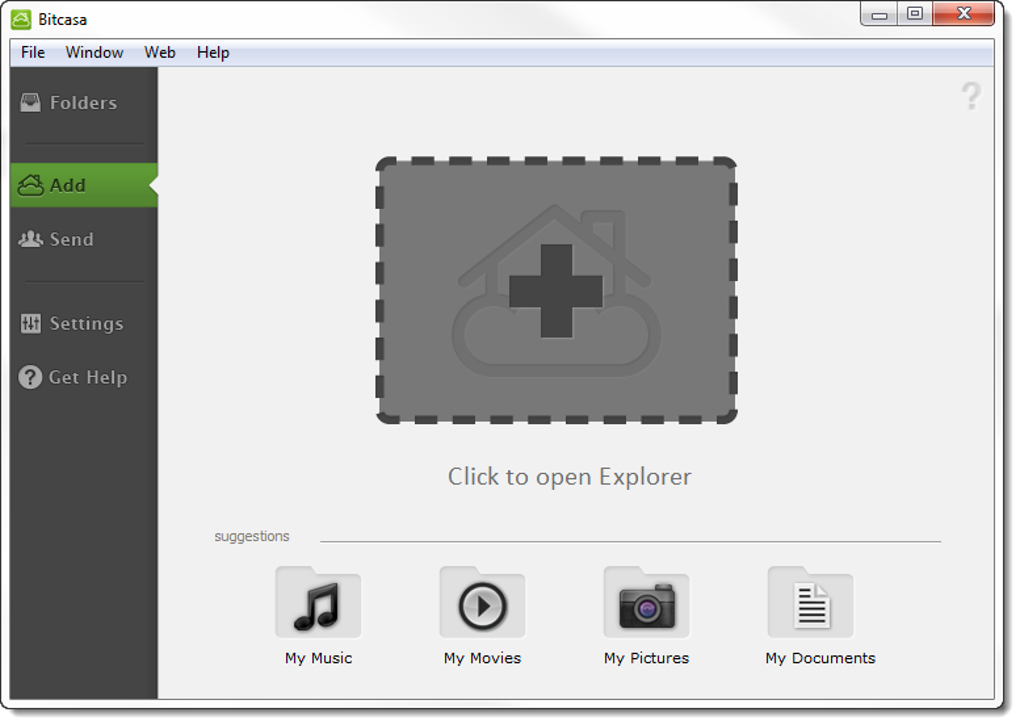Screen dimensions: 1020x725
Task: Close the Bitcasa window
Action: pyautogui.click(x=963, y=14)
